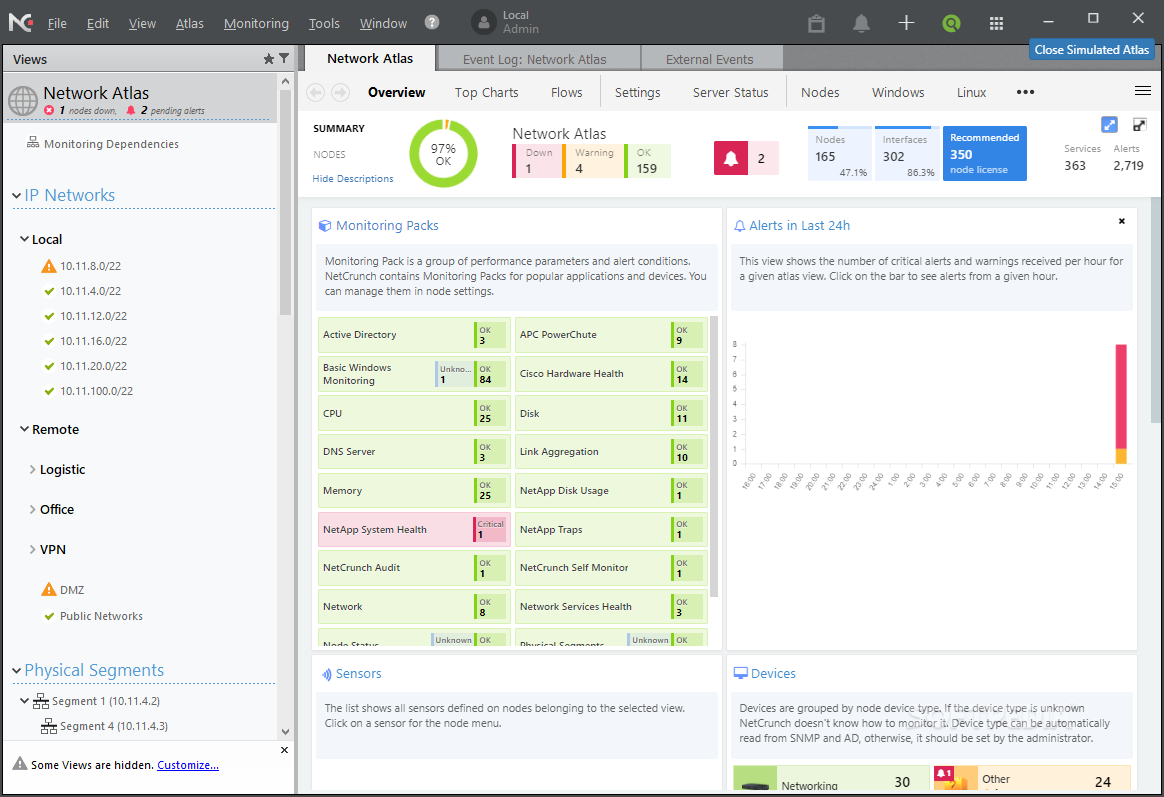Click the DMZ warning triangle icon
The image size is (1164, 797).
tap(49, 589)
